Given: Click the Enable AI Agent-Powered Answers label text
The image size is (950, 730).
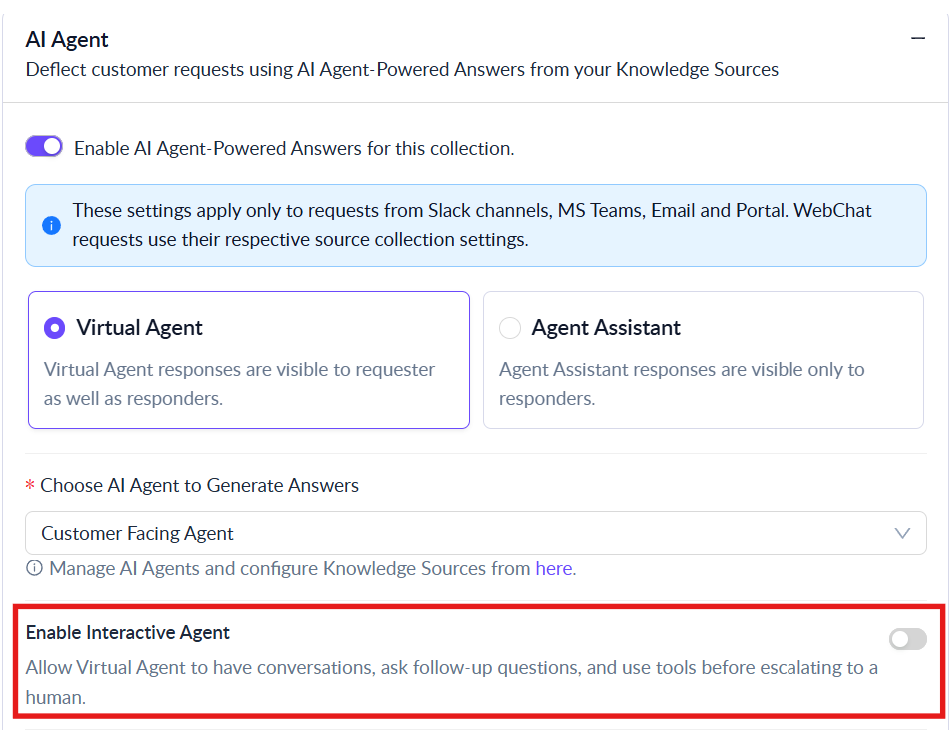Looking at the screenshot, I should (294, 148).
